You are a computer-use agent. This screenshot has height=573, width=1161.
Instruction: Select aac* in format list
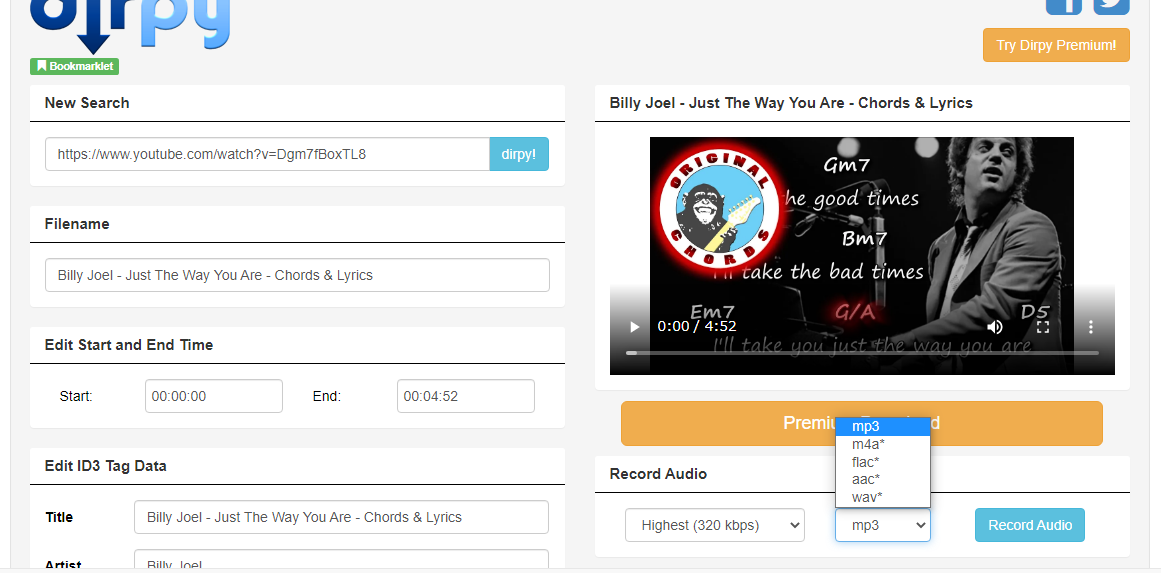coord(883,479)
